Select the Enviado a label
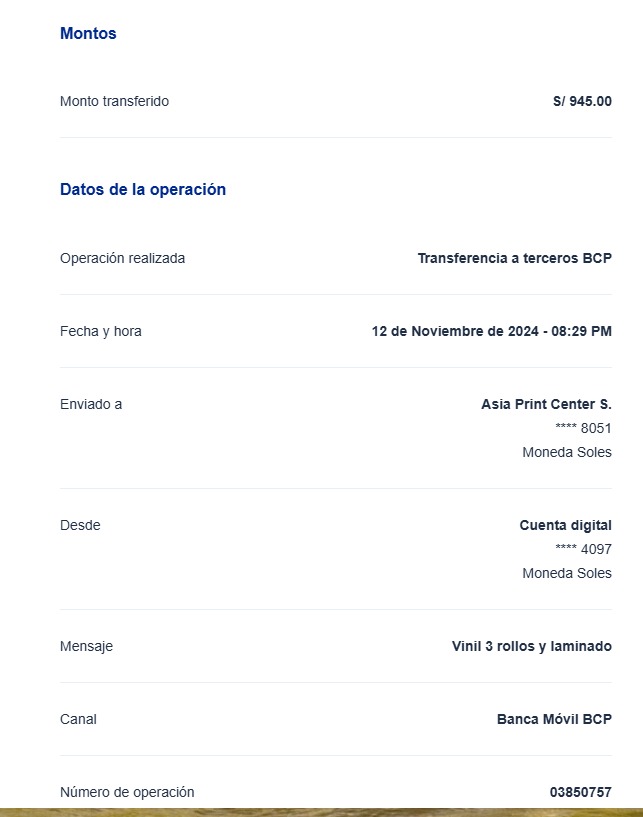The width and height of the screenshot is (643, 817). (x=91, y=404)
